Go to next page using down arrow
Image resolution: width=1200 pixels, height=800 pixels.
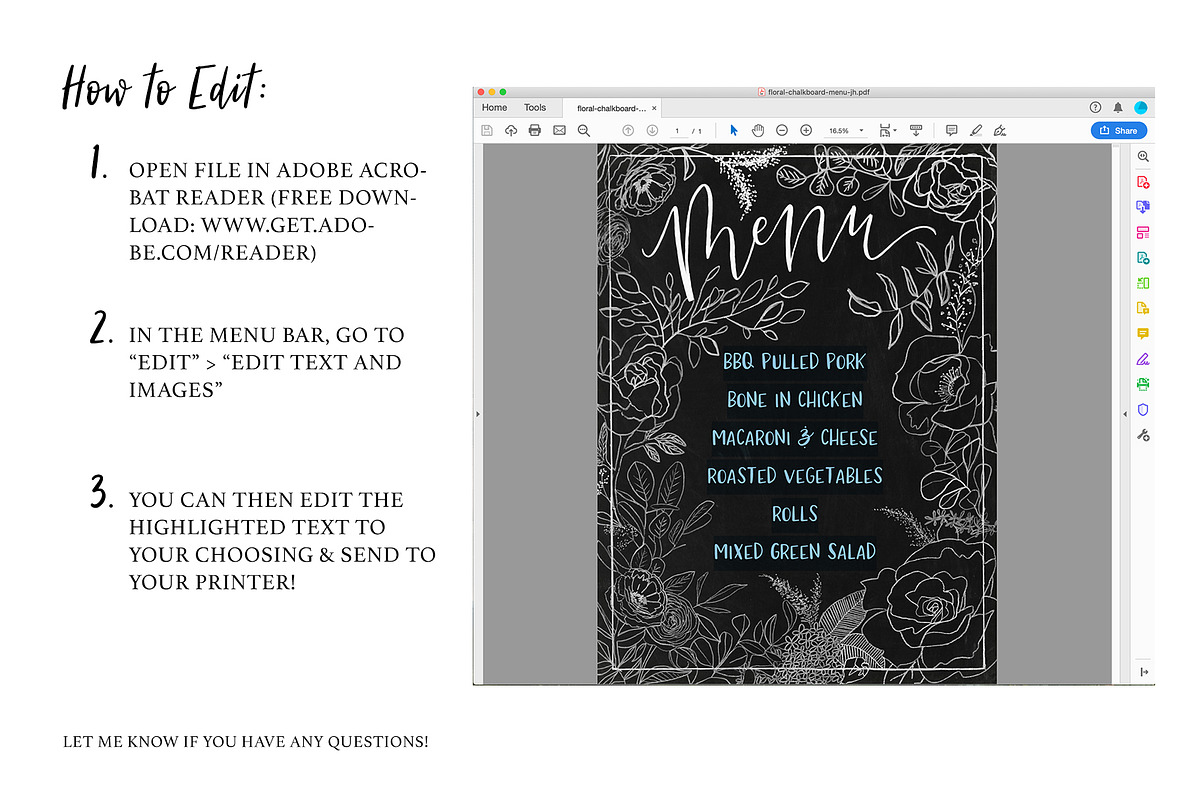pyautogui.click(x=652, y=130)
